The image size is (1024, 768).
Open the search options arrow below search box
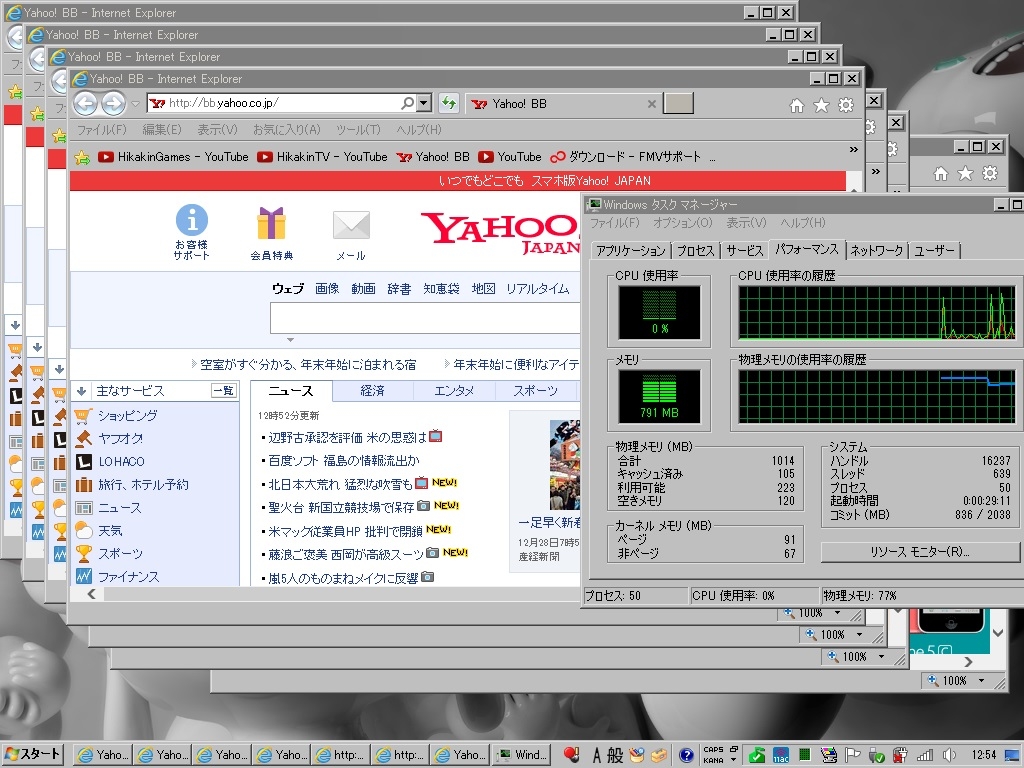point(291,340)
